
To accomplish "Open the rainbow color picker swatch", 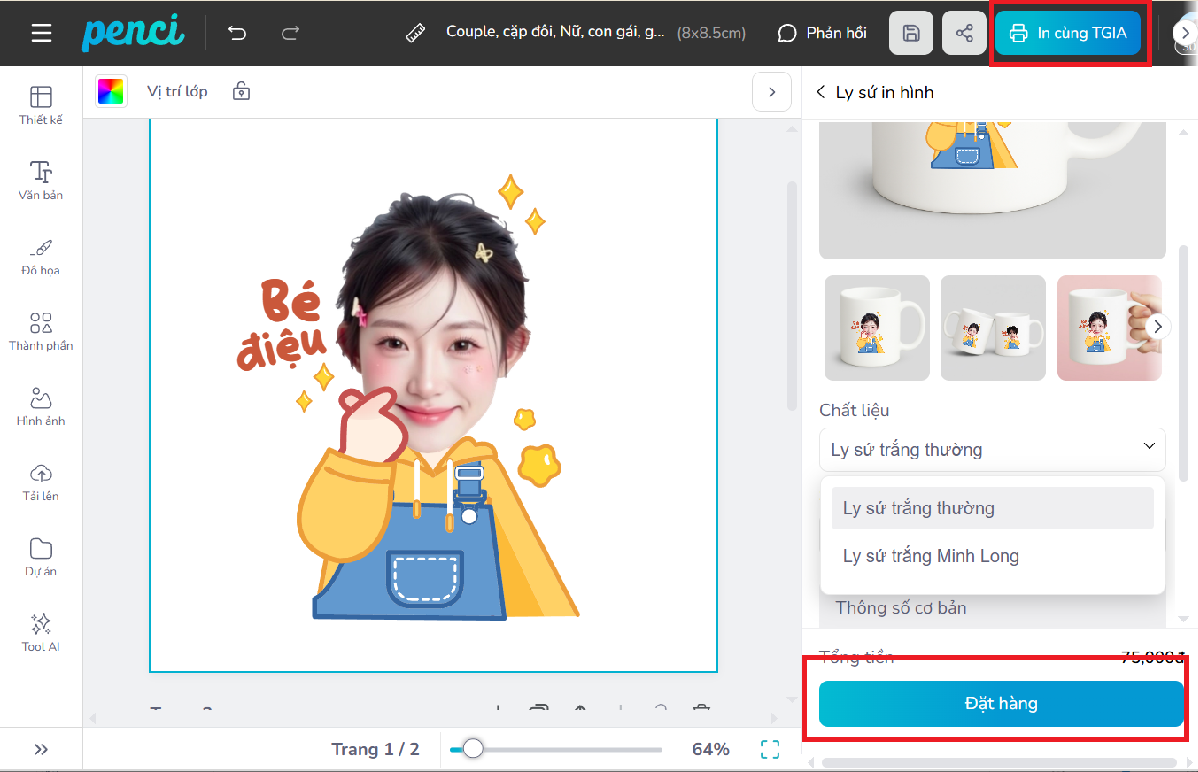I will click(x=111, y=91).
